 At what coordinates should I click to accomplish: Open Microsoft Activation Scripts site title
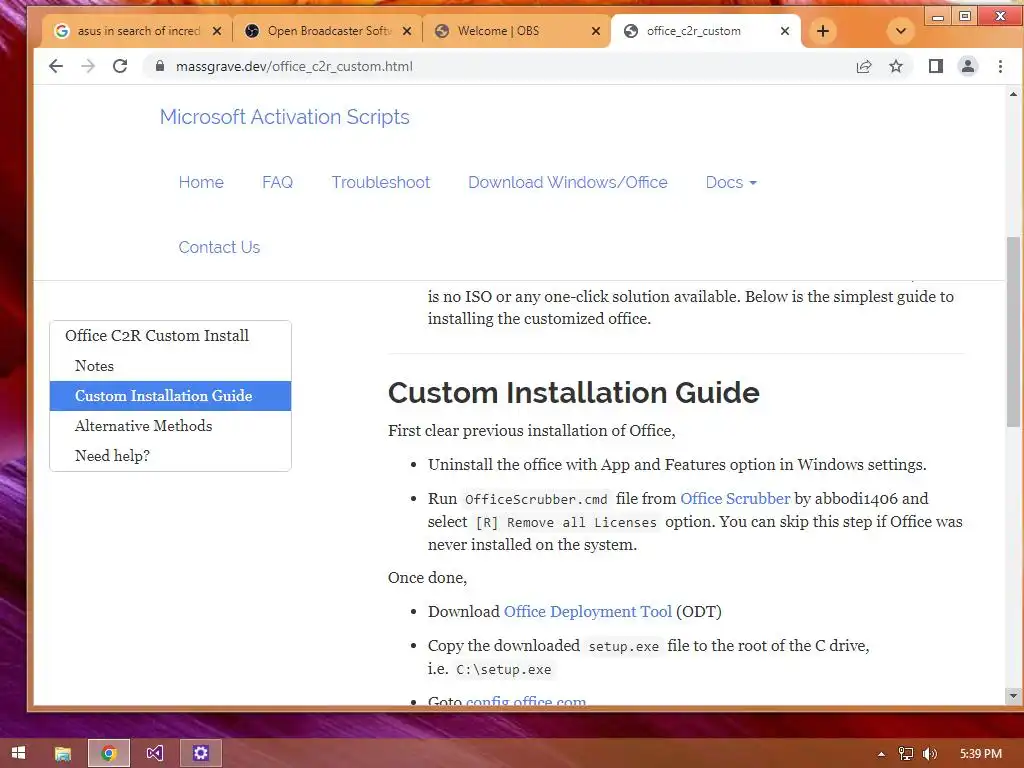tap(285, 117)
